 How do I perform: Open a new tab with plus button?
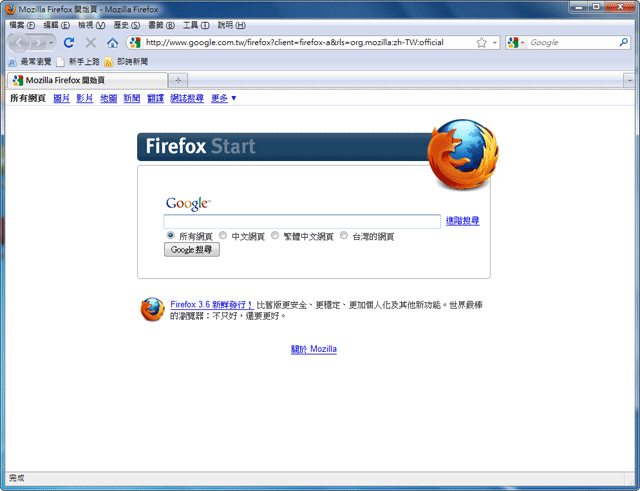pos(178,80)
